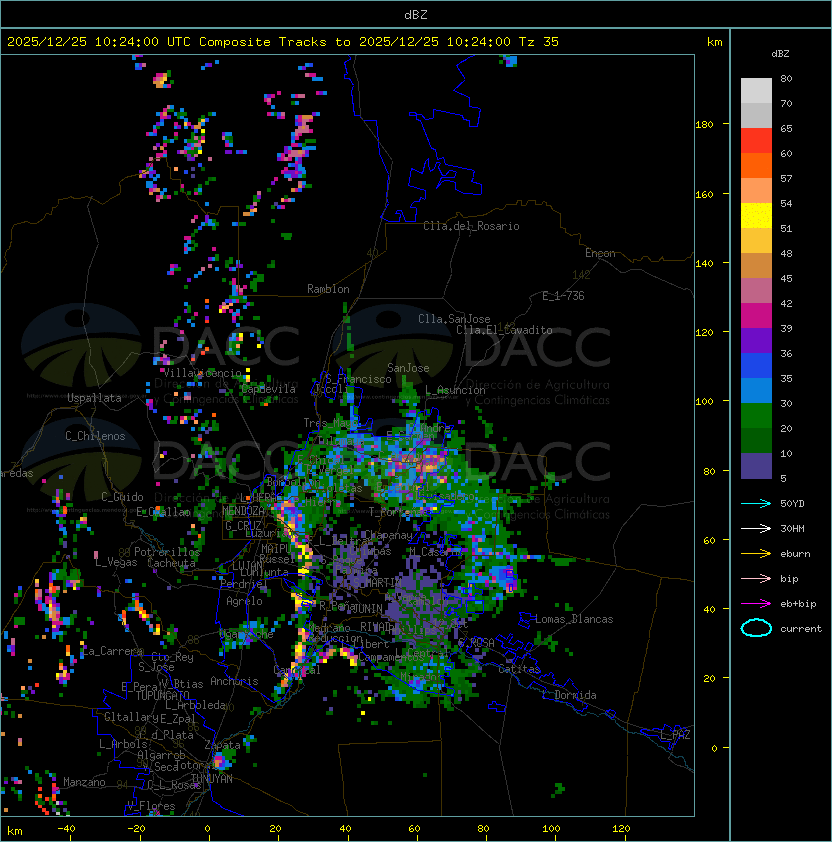Click the magenta eb+bip arrow legend icon
Viewport: 832px width, 842px height.
[756, 604]
